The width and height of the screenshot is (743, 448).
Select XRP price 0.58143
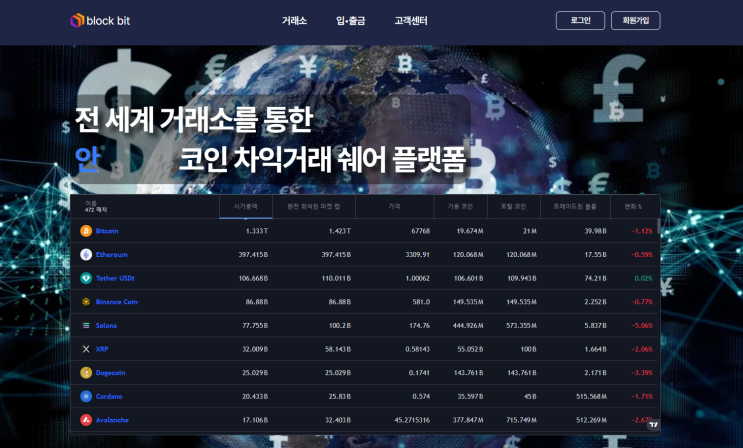coord(417,349)
